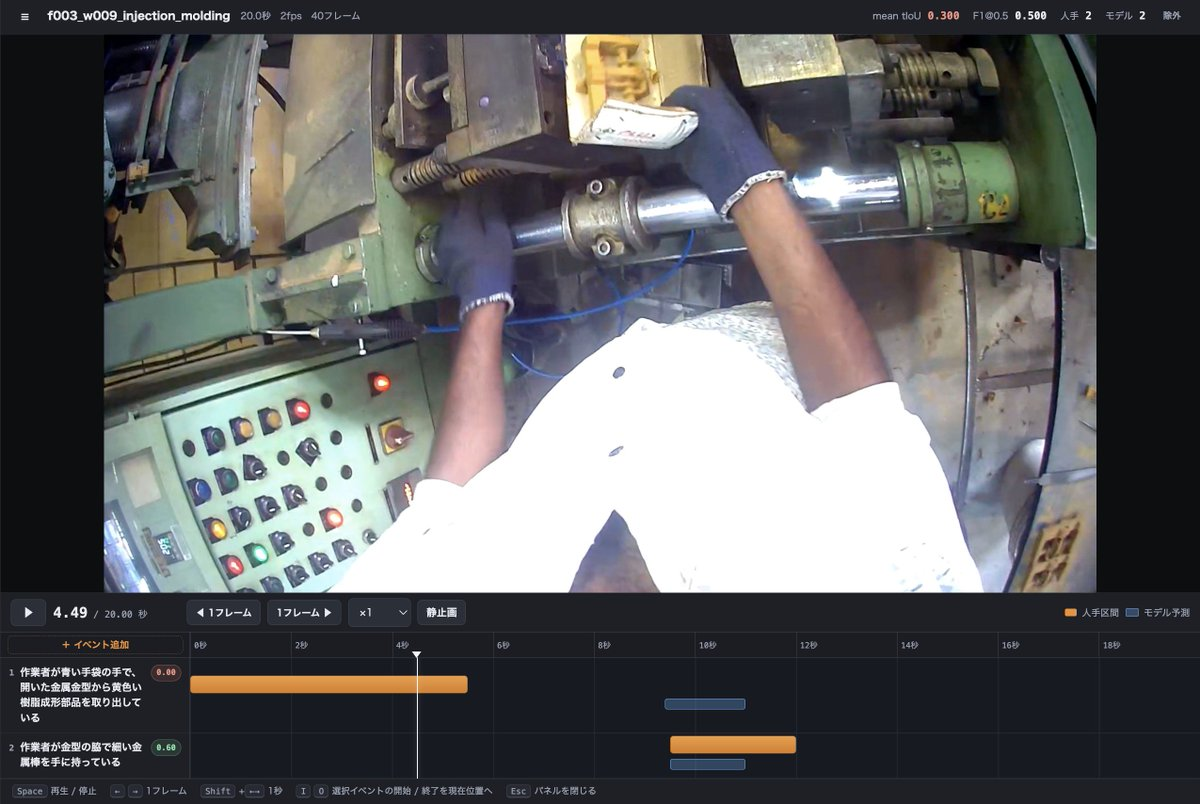Image resolution: width=1200 pixels, height=804 pixels.
Task: Select event 1 description about yellow resin part
Action: point(80,695)
